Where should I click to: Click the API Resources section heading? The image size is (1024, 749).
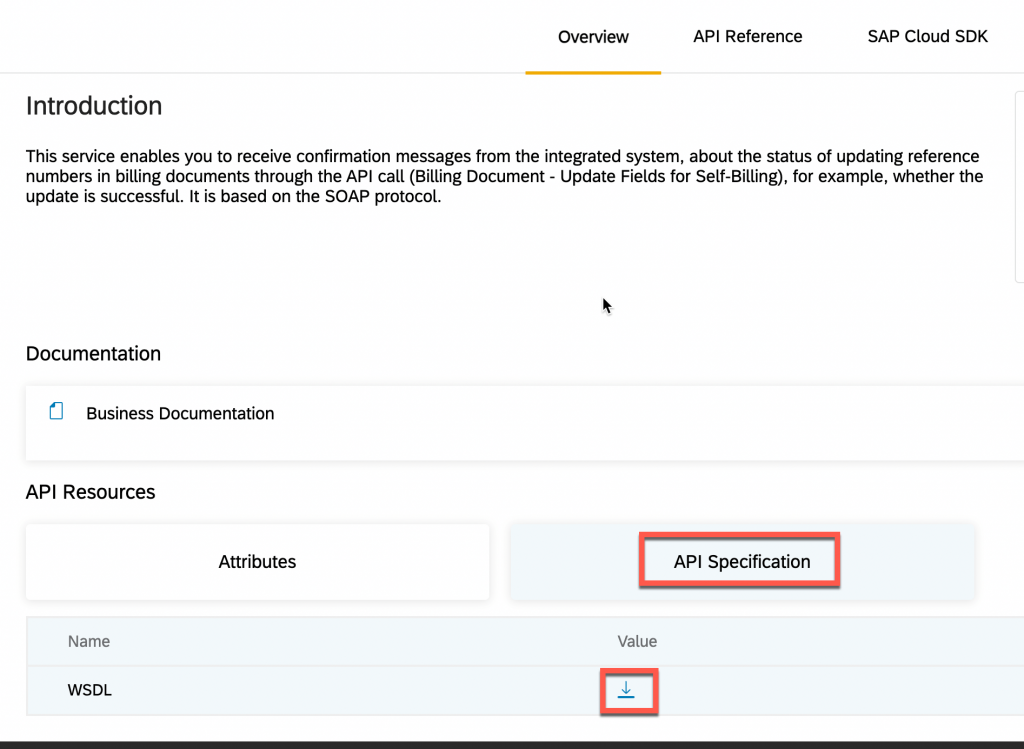pos(91,492)
